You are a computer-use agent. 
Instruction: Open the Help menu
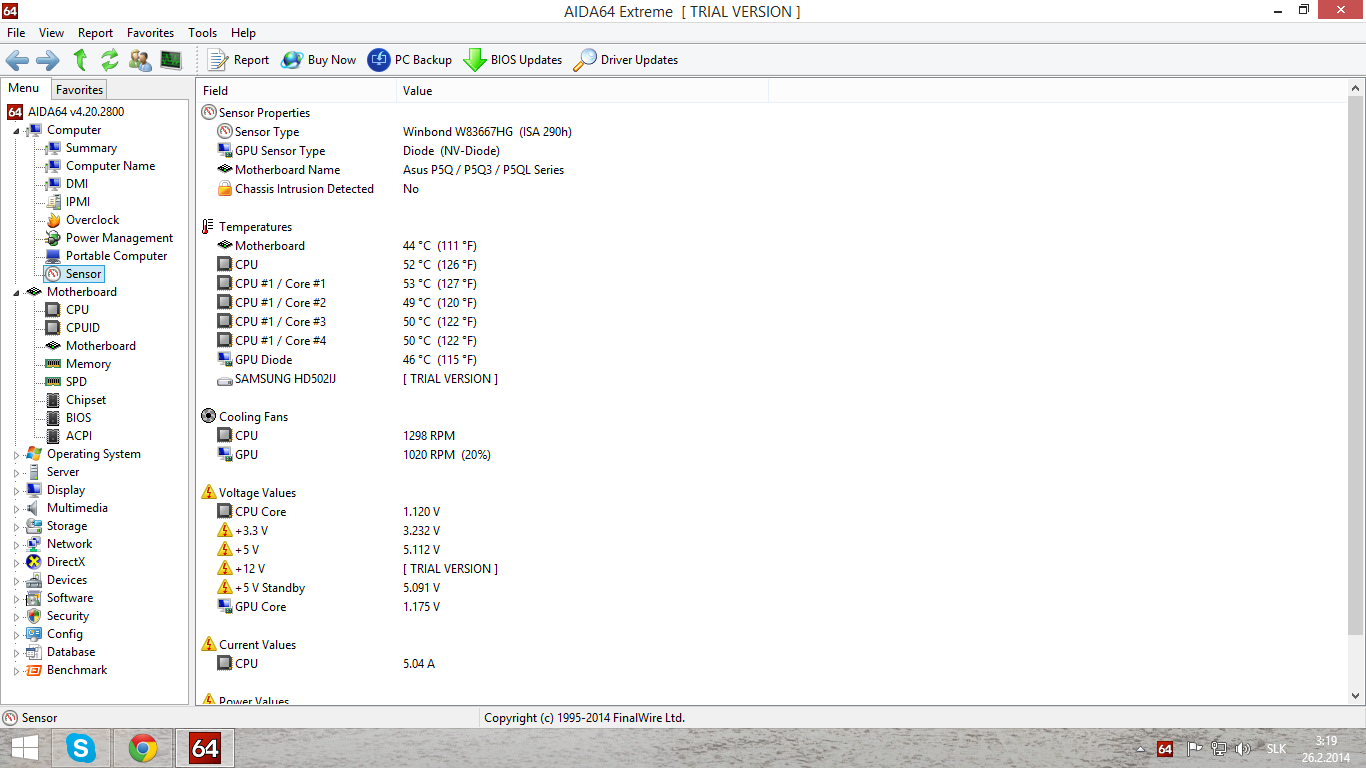tap(243, 33)
